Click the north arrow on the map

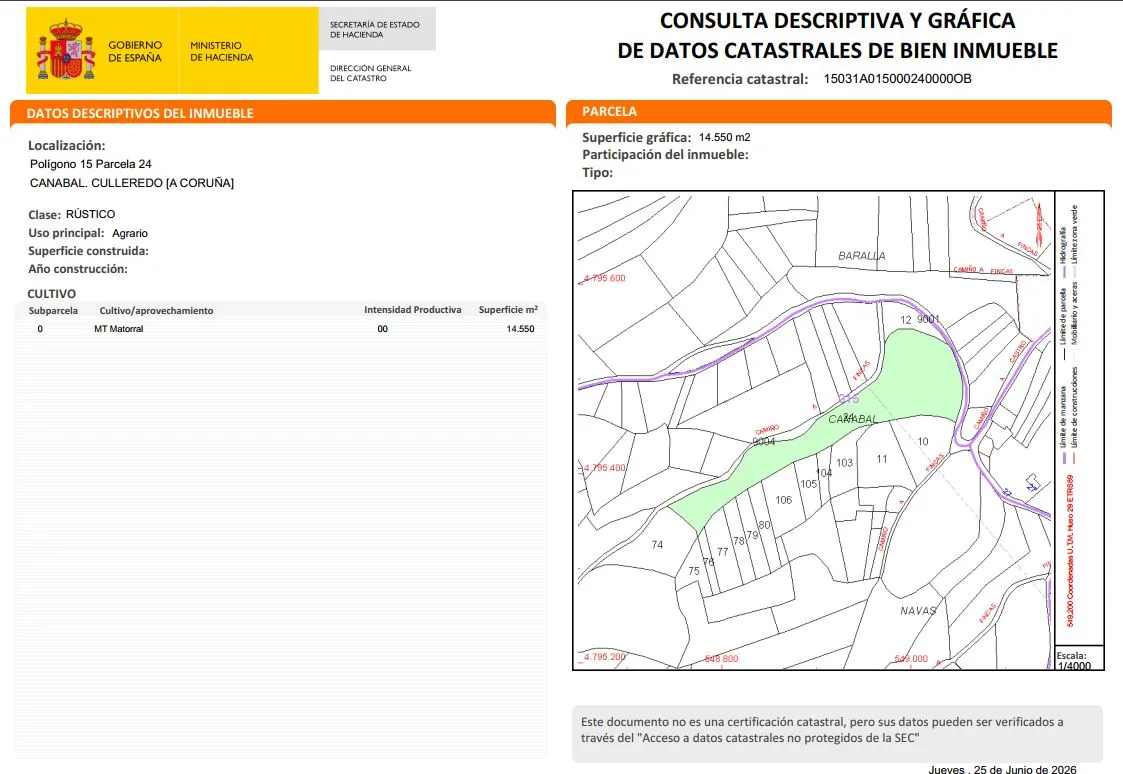pyautogui.click(x=1039, y=225)
